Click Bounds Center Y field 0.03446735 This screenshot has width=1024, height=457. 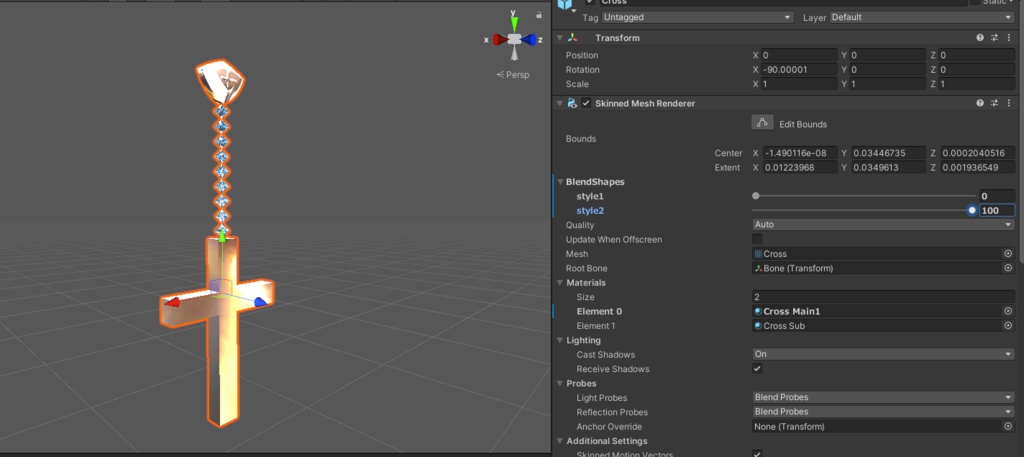[x=888, y=153]
